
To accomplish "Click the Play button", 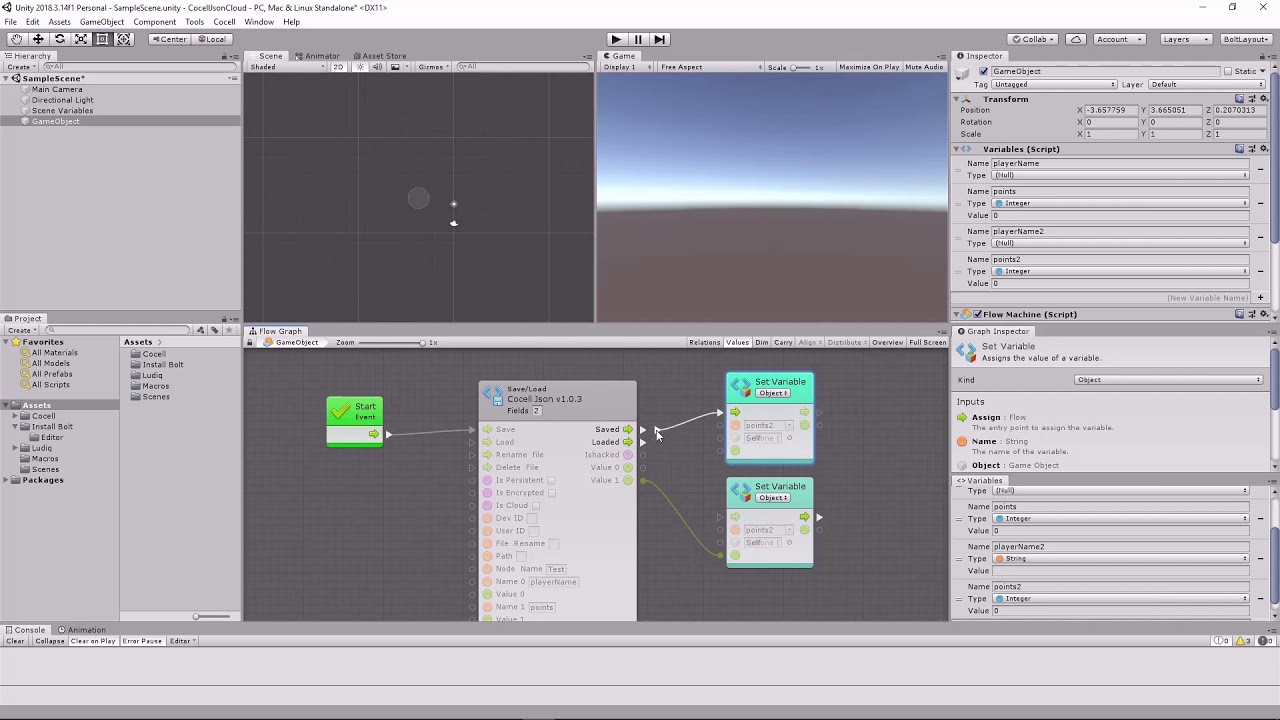I will pyautogui.click(x=616, y=39).
